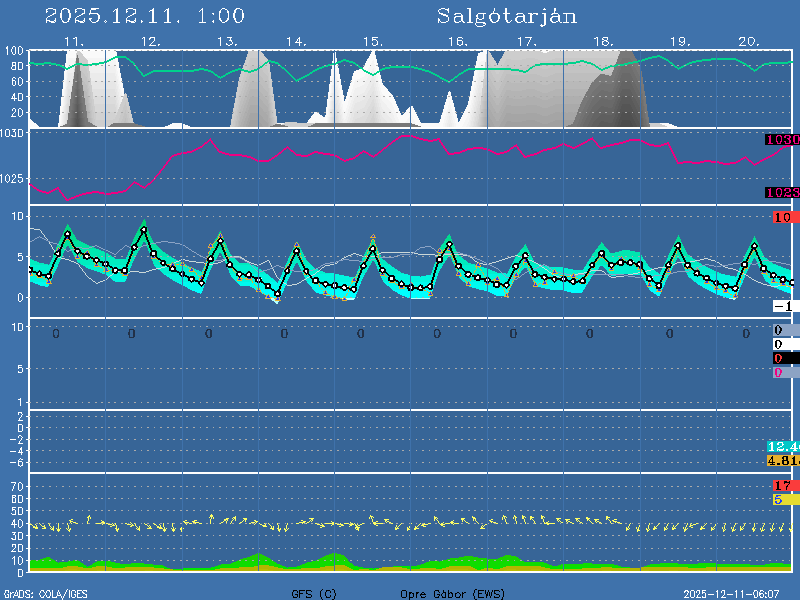Click the GFS (C) model label
800x600 pixels.
click(314, 594)
